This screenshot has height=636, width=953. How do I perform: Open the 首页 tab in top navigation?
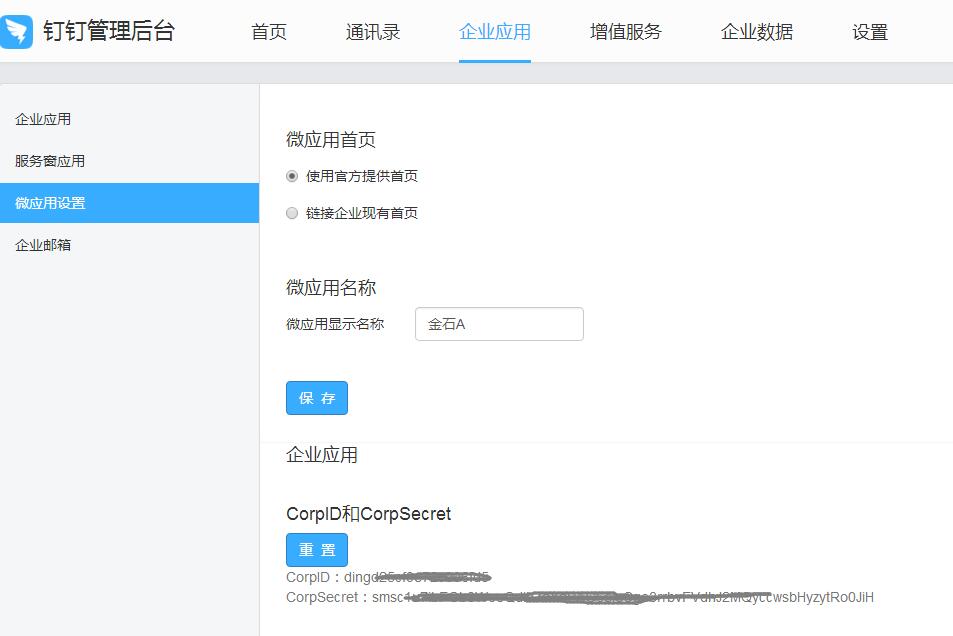[x=268, y=32]
